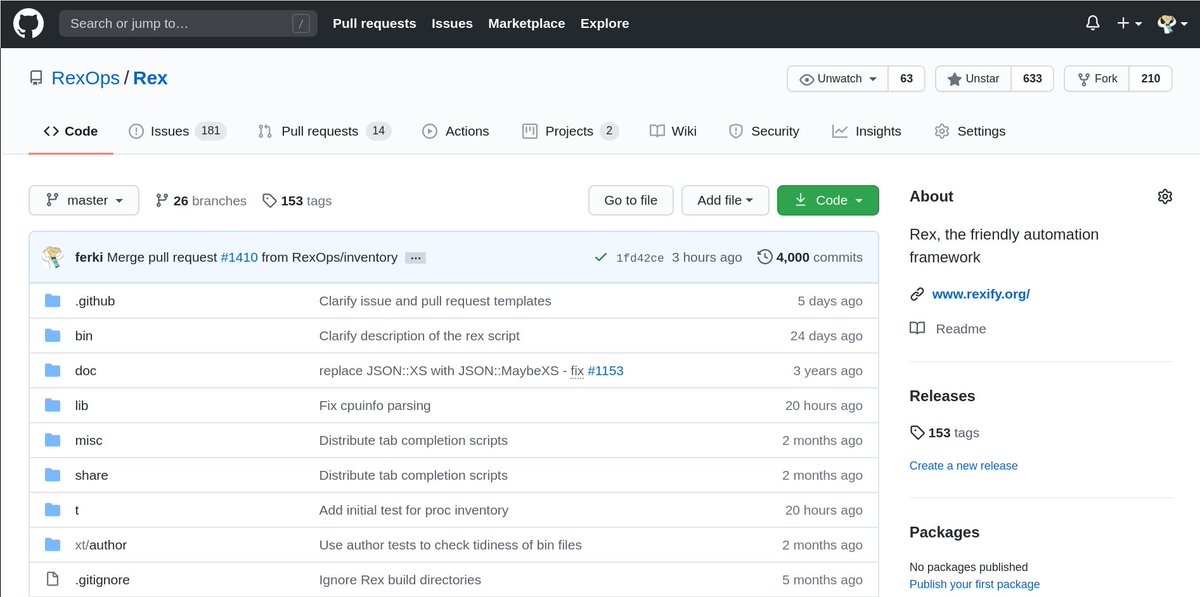This screenshot has width=1200, height=597.
Task: Open the Releases heading
Action: (942, 396)
